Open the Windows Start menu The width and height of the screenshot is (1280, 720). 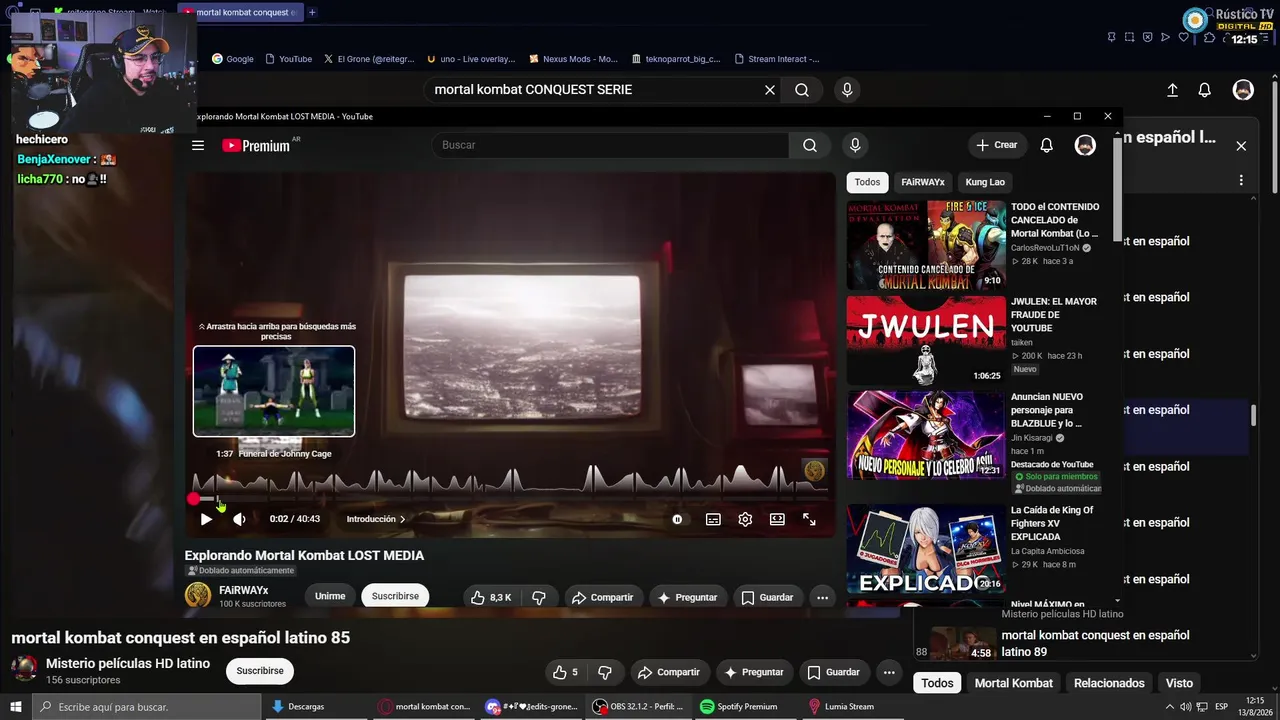(15, 707)
